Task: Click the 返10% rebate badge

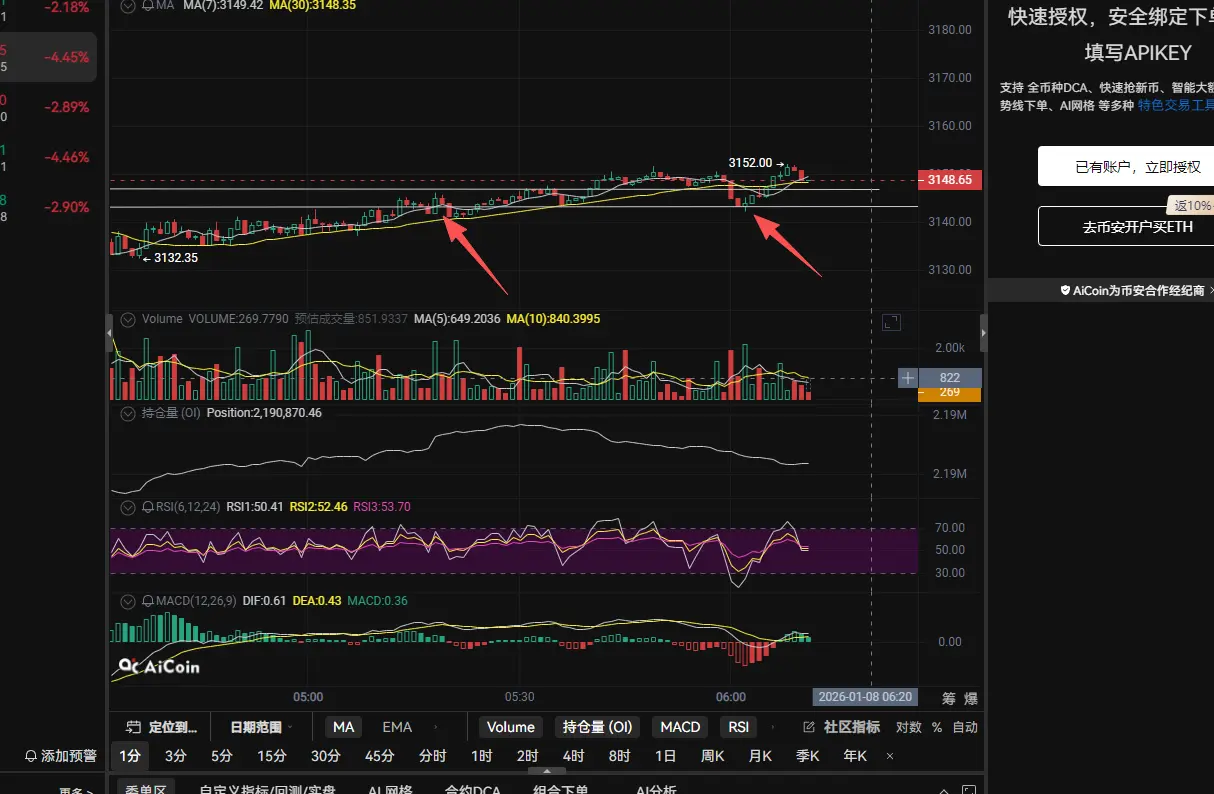Action: 1192,205
